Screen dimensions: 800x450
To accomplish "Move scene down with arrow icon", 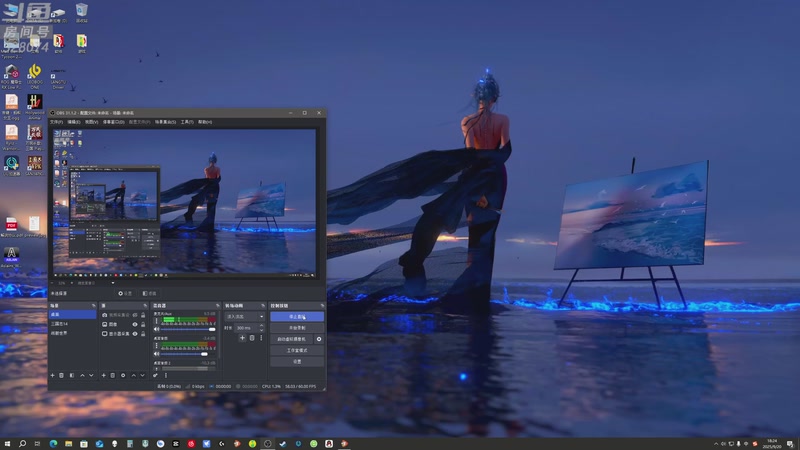I will click(91, 376).
